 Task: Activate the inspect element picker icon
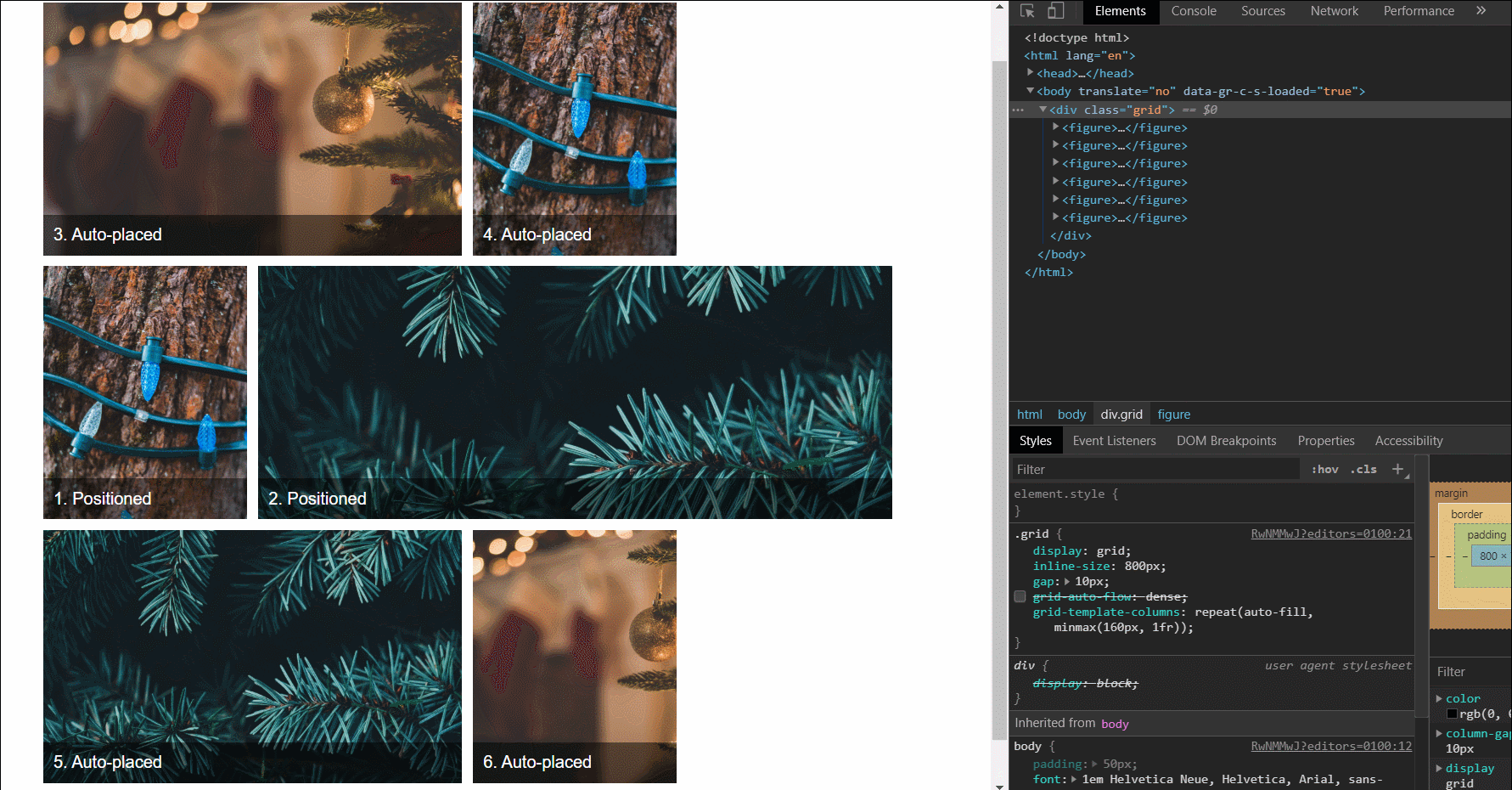[1027, 11]
